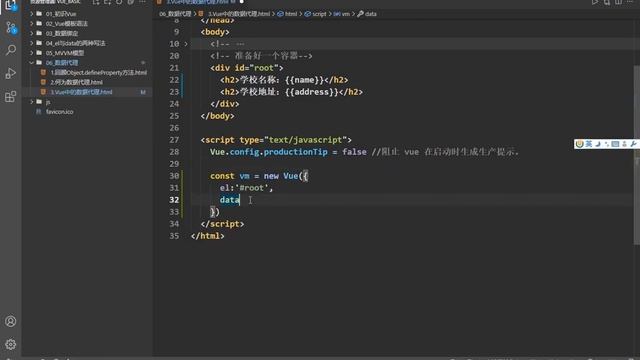
Task: Click the </div> tag on line 24
Action: [224, 104]
